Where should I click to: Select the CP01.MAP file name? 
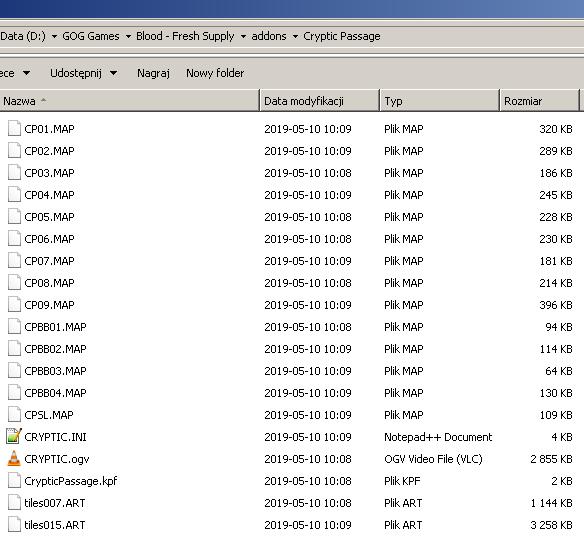click(x=49, y=129)
